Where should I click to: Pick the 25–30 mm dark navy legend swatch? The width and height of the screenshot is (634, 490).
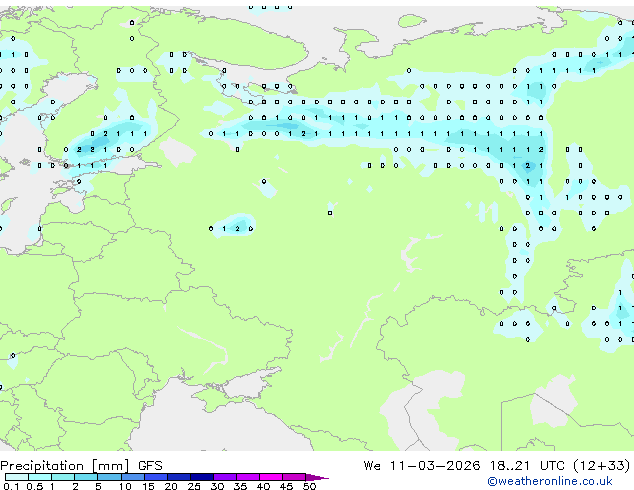tap(202, 477)
